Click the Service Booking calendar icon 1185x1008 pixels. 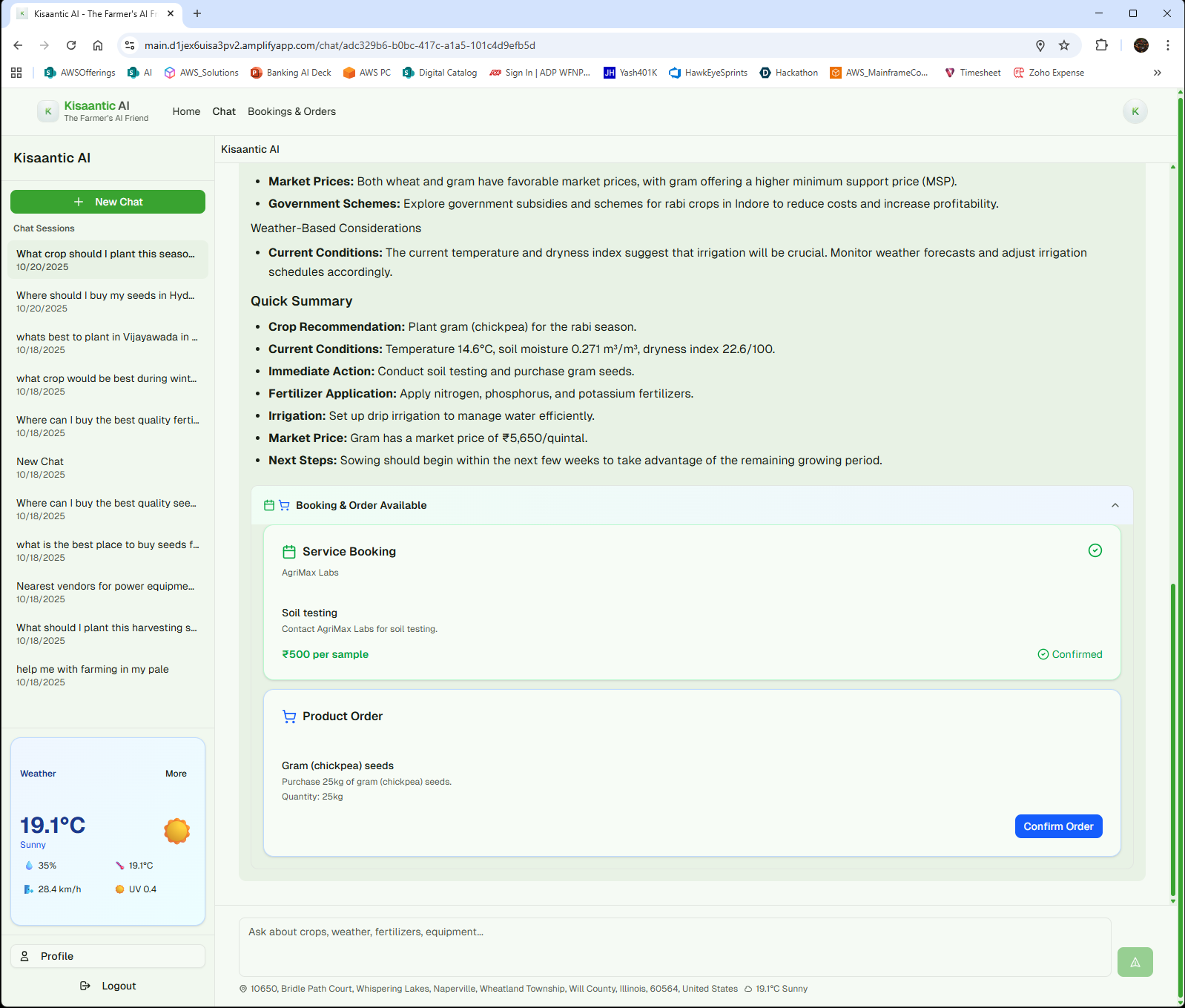coord(289,552)
